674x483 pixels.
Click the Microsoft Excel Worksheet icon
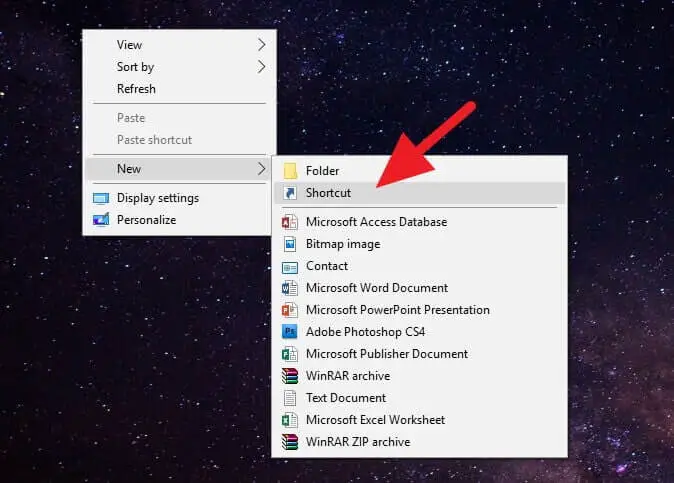[290, 420]
